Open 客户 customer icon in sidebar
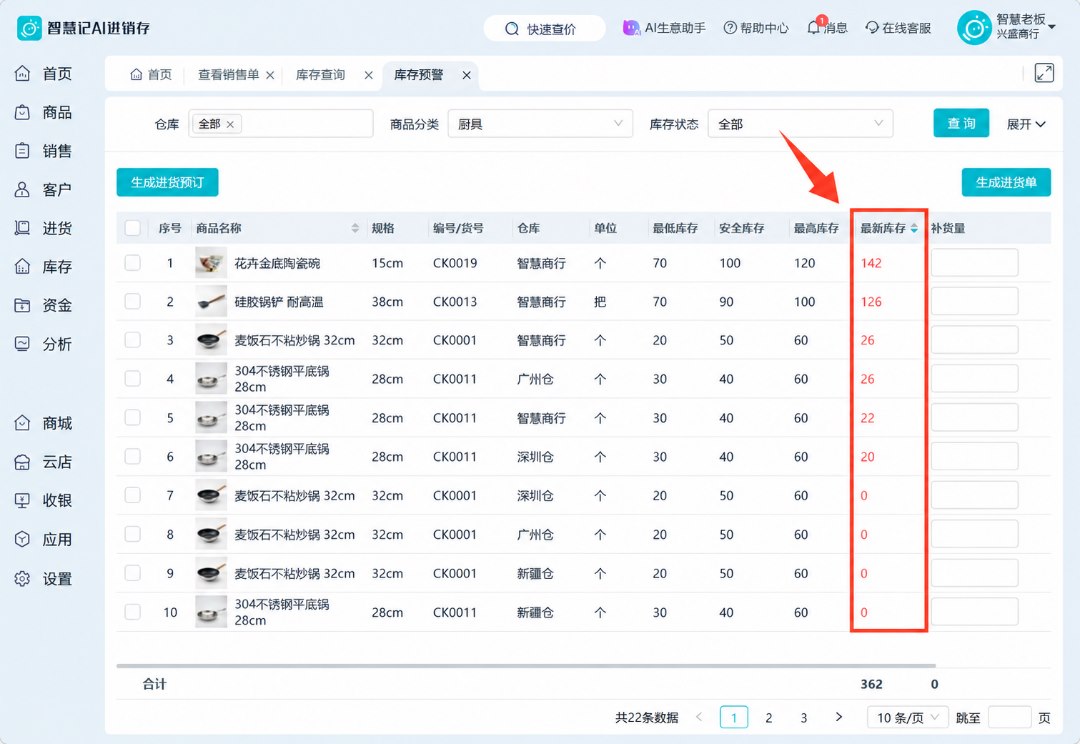The image size is (1080, 744). [23, 189]
